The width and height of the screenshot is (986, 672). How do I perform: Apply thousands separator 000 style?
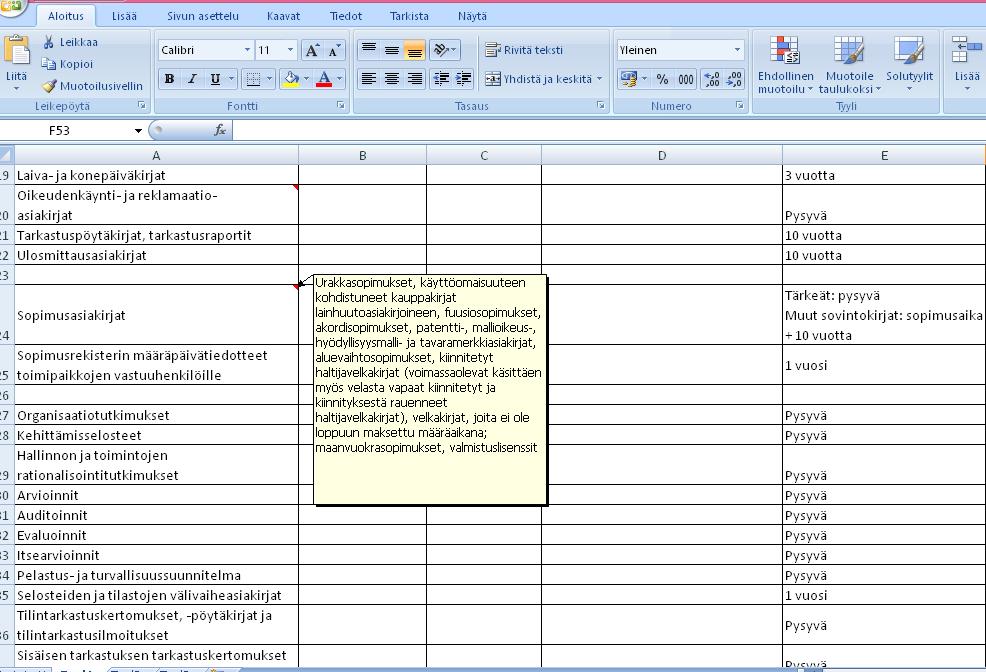point(685,79)
